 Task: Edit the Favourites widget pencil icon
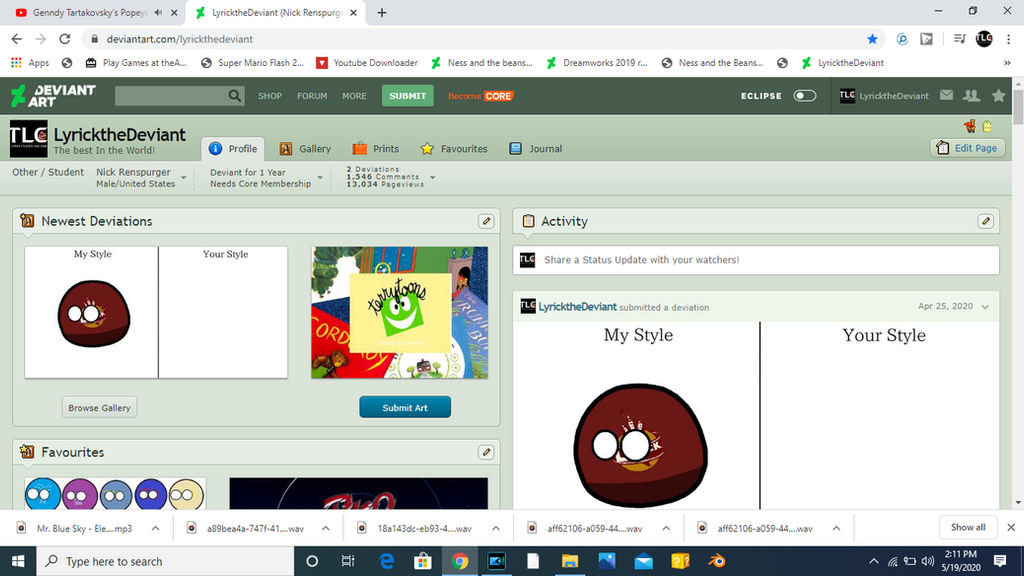[x=486, y=452]
